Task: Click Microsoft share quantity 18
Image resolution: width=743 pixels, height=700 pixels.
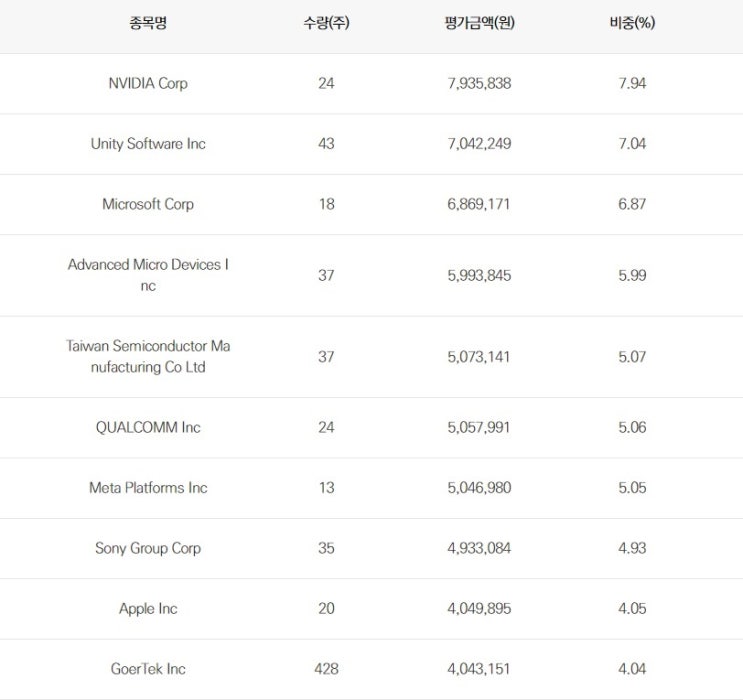Action: (326, 204)
